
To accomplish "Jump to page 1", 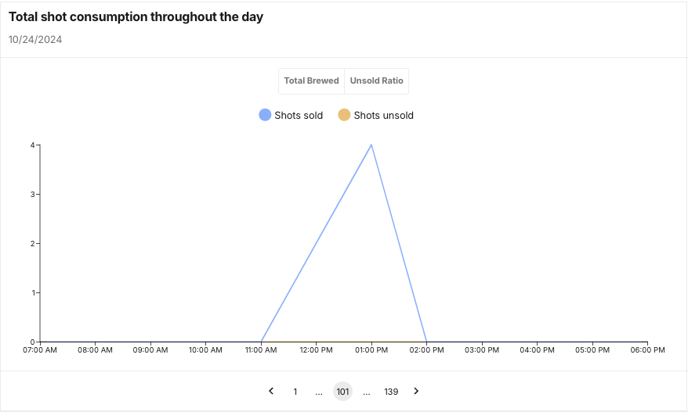I will pos(295,391).
